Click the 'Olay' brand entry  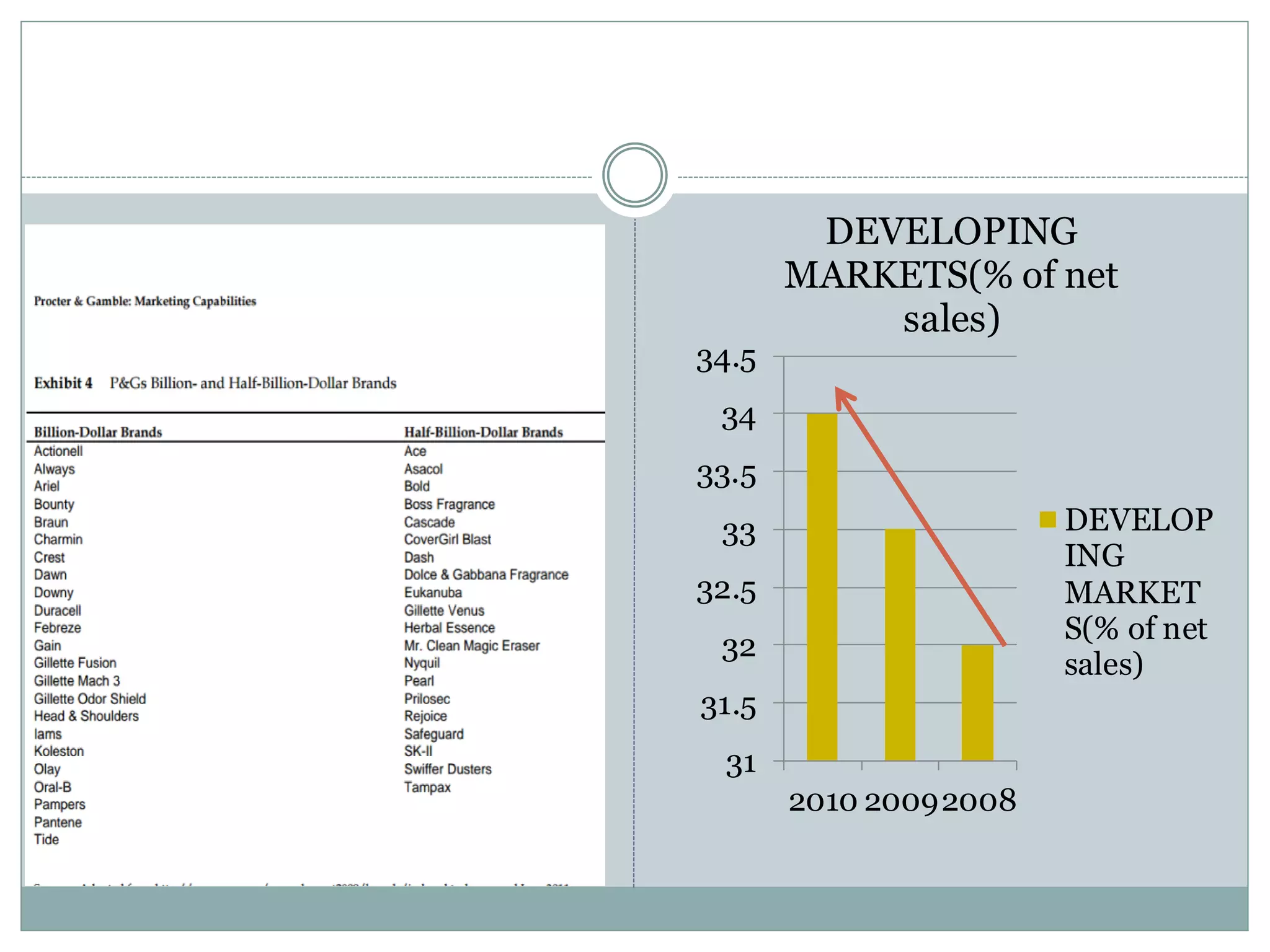pos(47,769)
